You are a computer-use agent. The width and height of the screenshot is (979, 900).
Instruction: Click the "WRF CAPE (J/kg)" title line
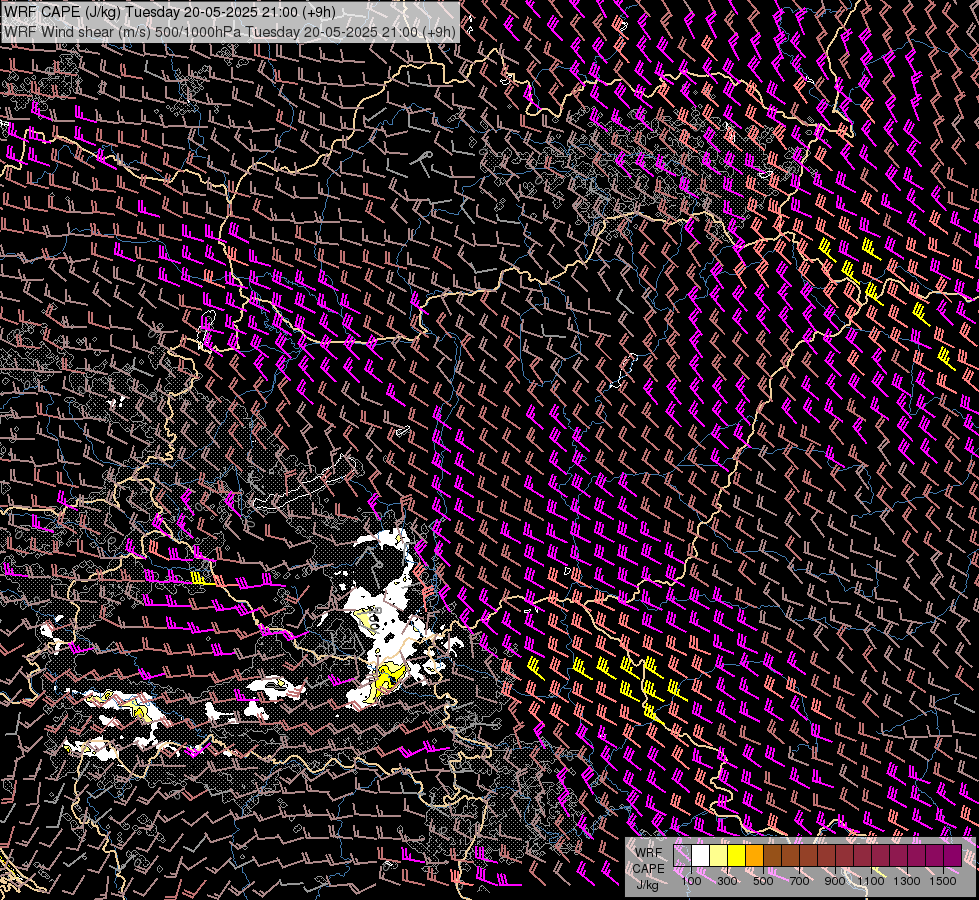[x=170, y=12]
